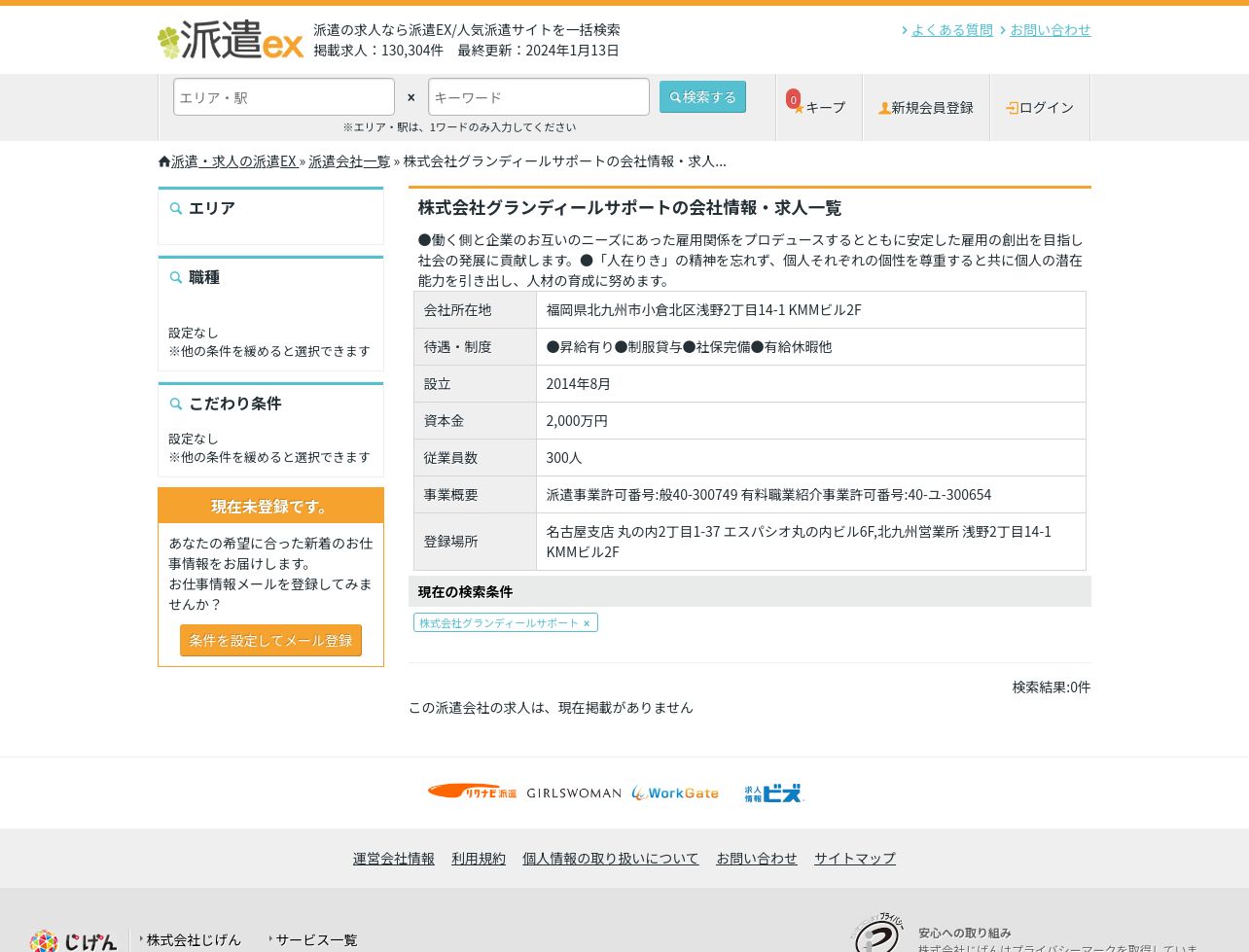This screenshot has height=952, width=1249.
Task: Go to 派遣会社一覧 breadcrumb
Action: click(x=349, y=161)
